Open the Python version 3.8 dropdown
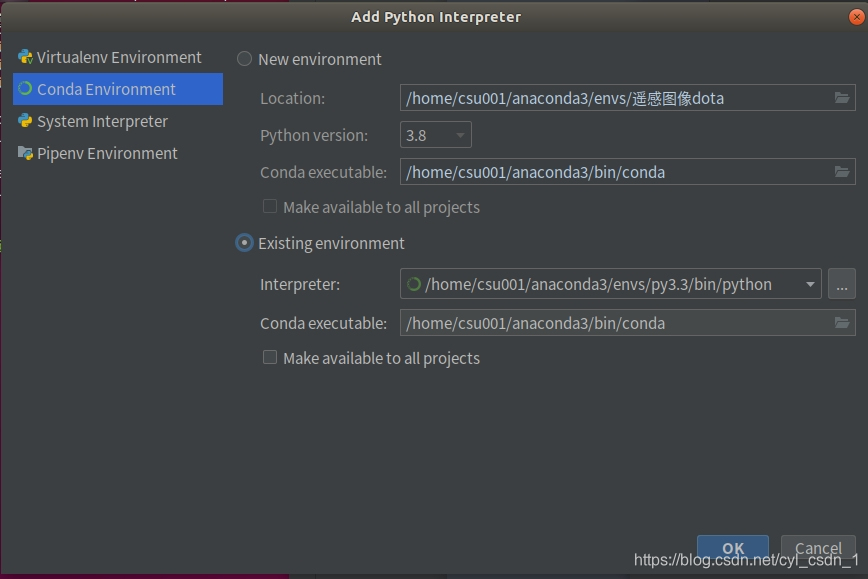 [436, 135]
